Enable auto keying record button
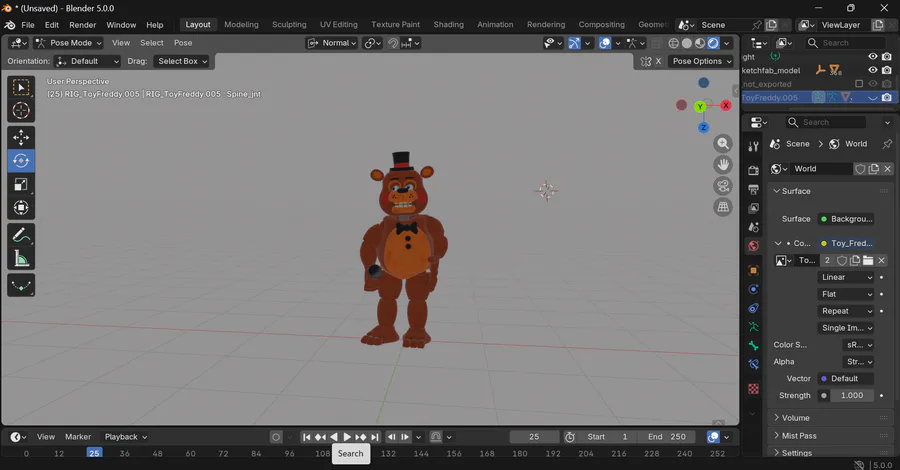Screen dimensions: 900x470 [x=276, y=437]
